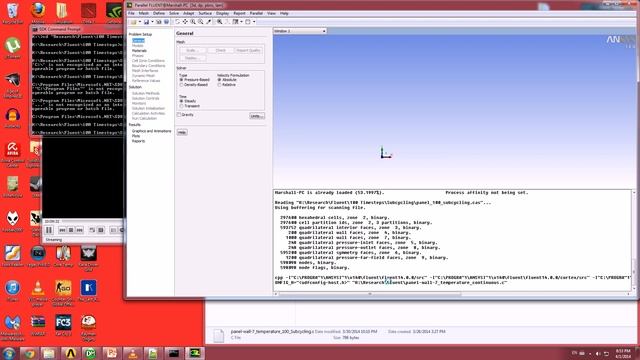Click the Recycle Bin desktop icon
The image size is (640, 360).
point(13,13)
